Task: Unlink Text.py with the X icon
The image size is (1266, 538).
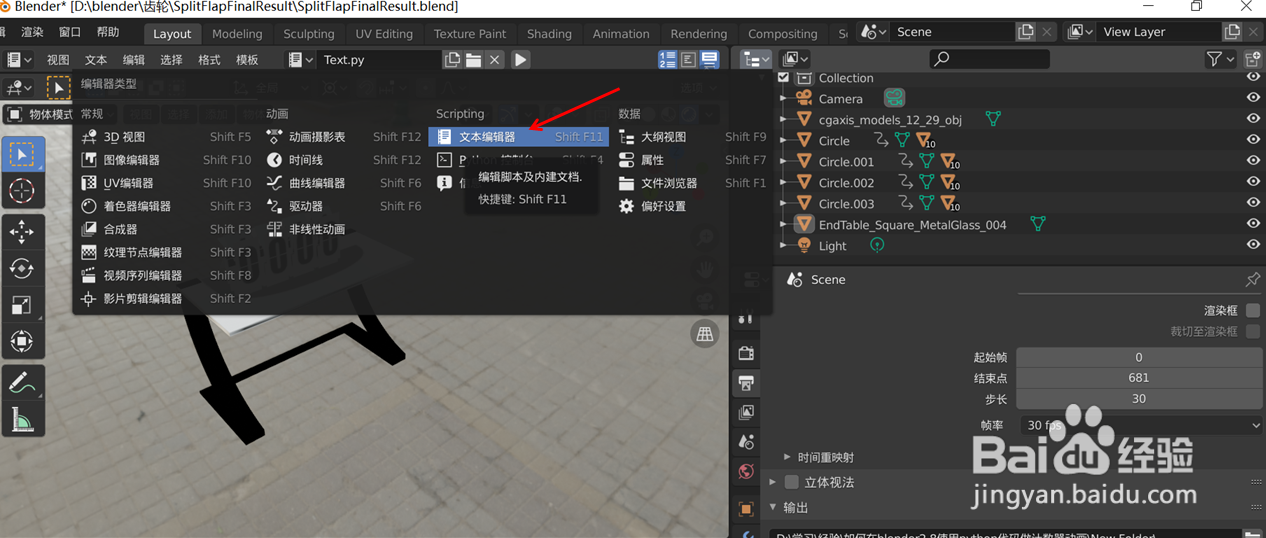Action: tap(494, 60)
